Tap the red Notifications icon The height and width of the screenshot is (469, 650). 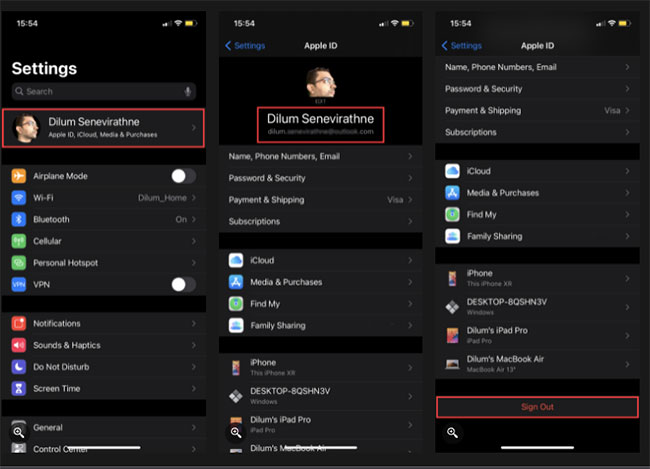pos(19,323)
